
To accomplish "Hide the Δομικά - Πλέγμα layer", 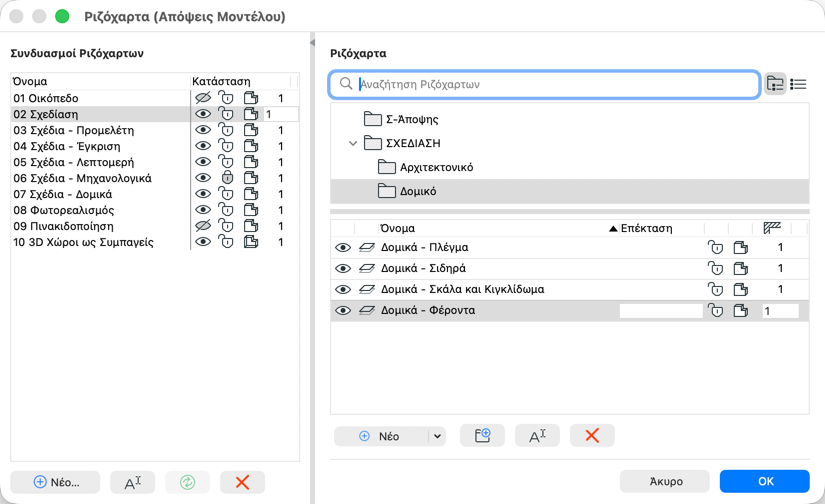I will pos(343,247).
